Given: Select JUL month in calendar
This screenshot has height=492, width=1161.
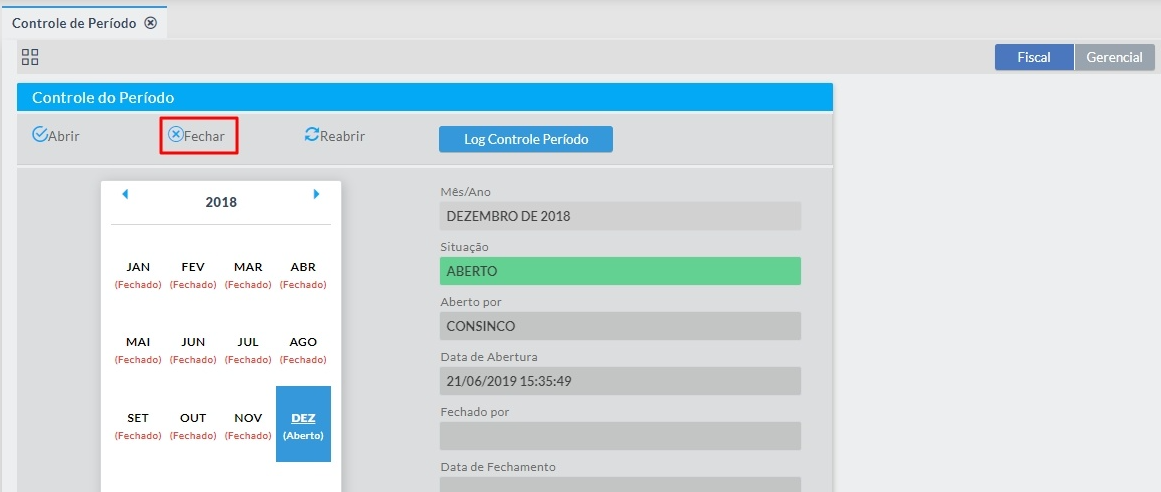Looking at the screenshot, I should 248,350.
